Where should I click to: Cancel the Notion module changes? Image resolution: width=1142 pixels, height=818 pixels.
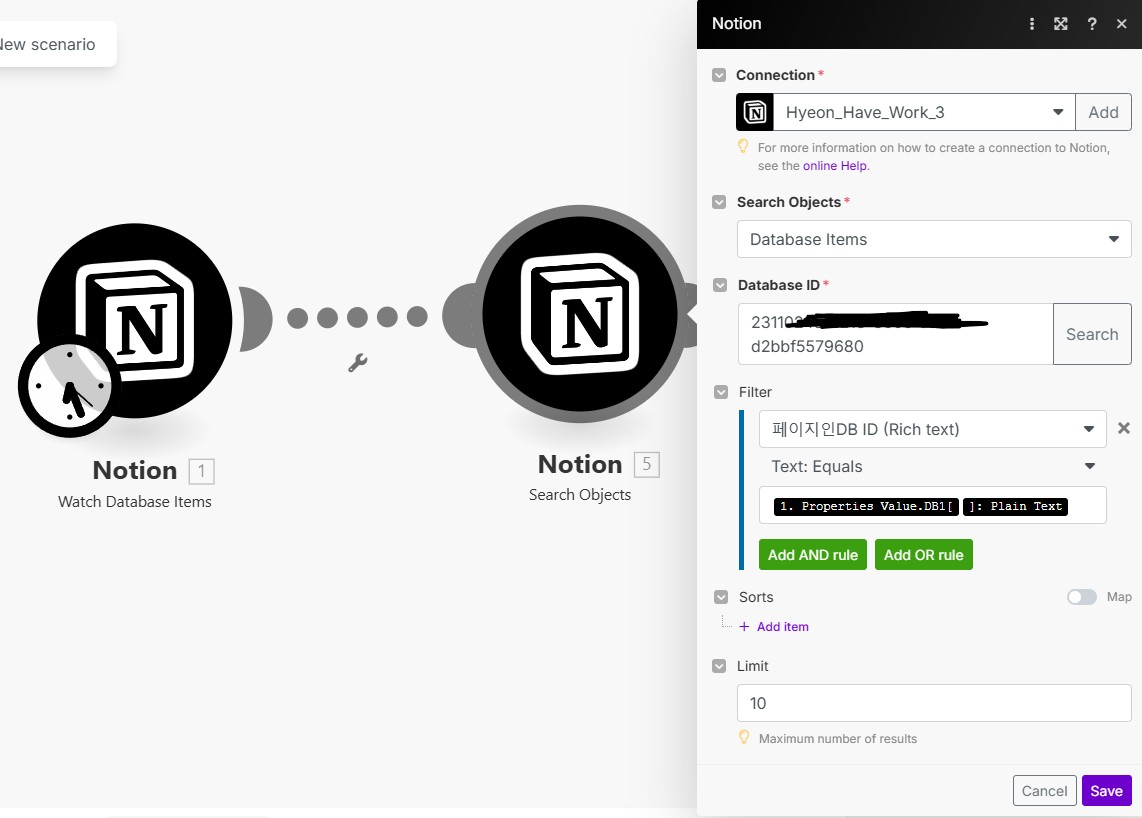click(1044, 791)
